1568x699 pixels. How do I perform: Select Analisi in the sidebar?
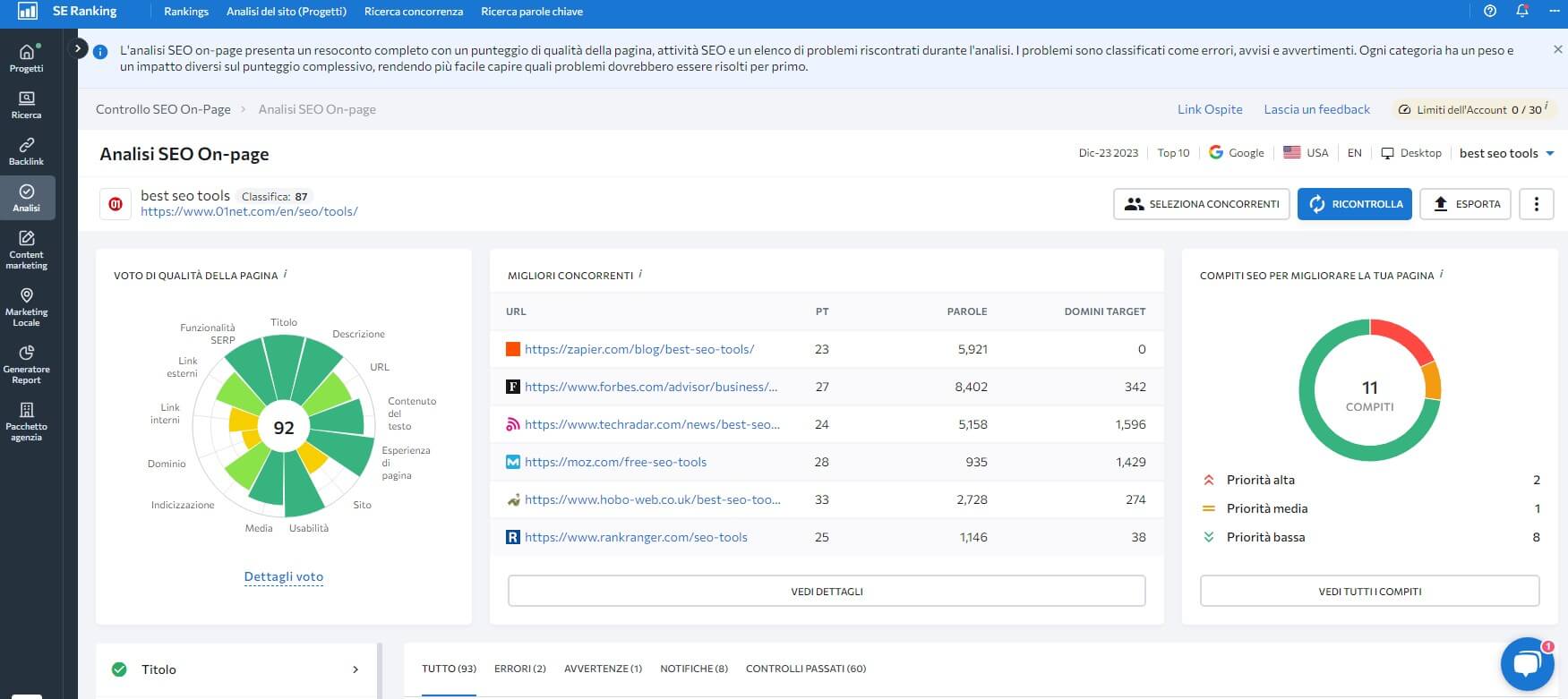point(27,198)
